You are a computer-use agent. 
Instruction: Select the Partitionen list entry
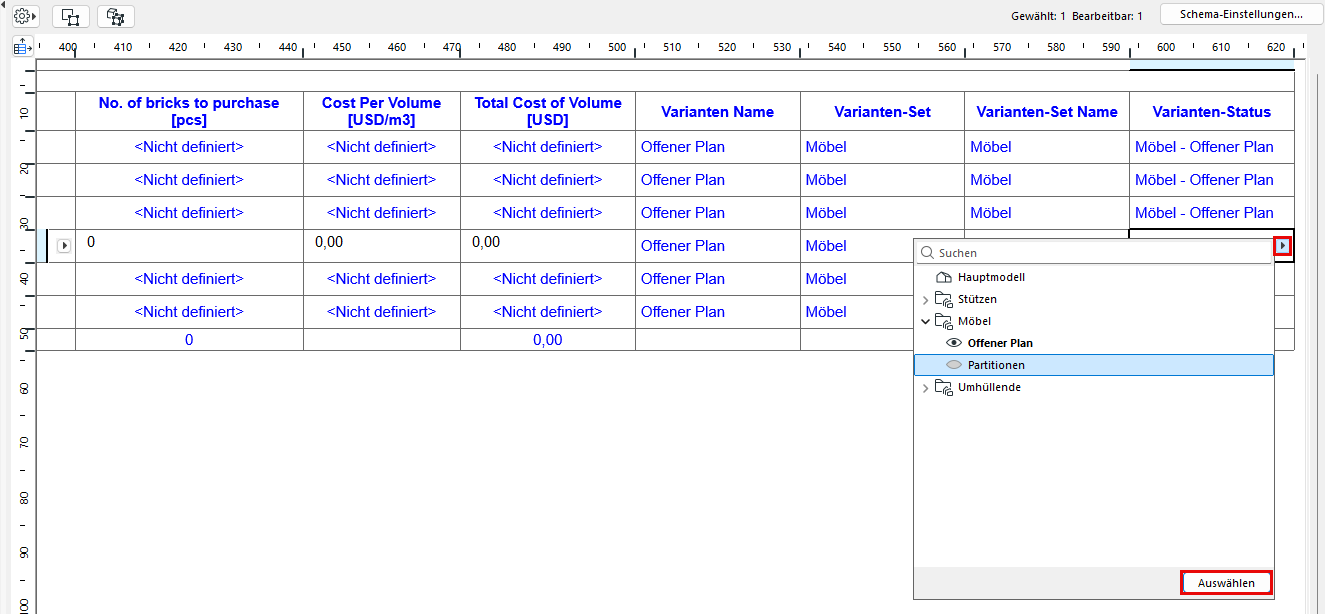point(1094,365)
